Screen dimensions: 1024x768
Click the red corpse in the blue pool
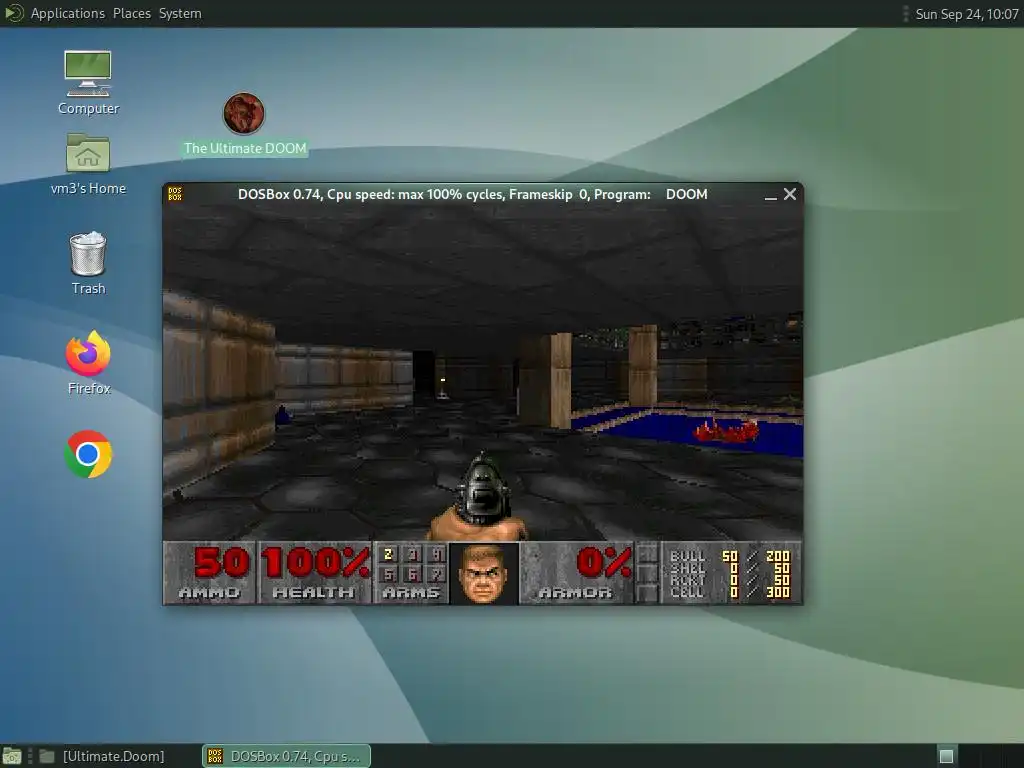[x=726, y=430]
